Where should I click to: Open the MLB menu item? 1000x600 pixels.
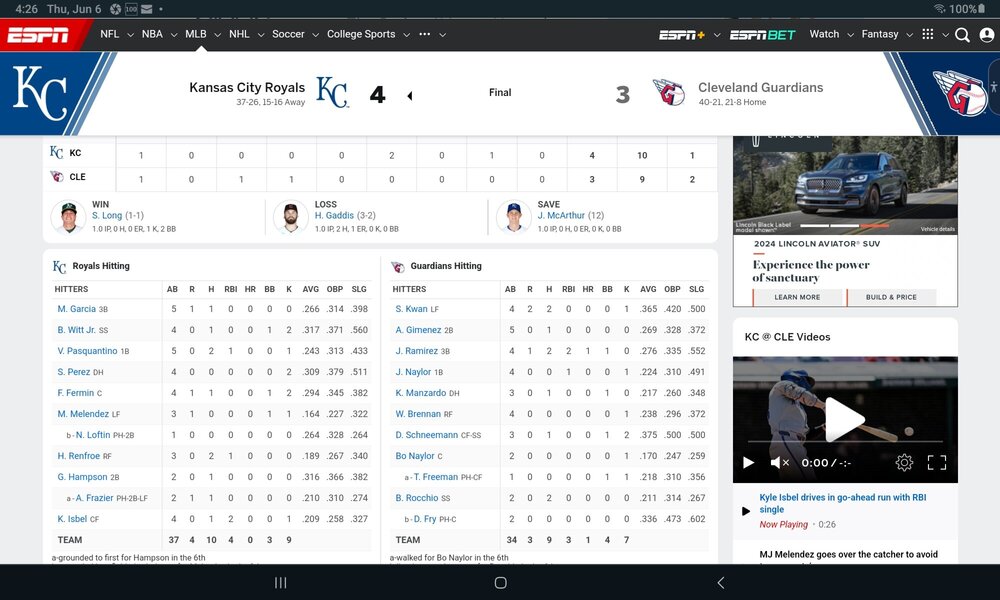pos(196,34)
